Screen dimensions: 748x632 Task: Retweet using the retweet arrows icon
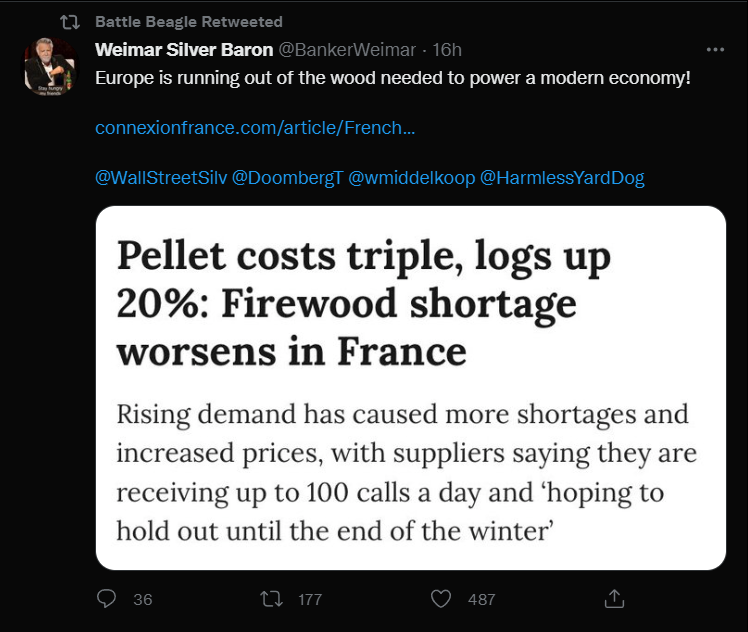[x=271, y=599]
